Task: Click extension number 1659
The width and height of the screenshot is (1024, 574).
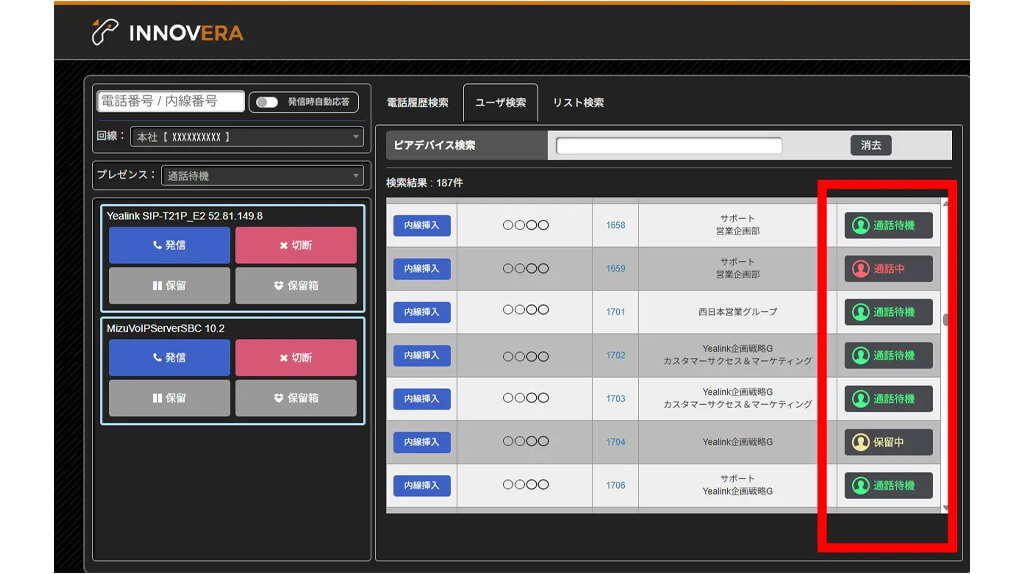Action: (x=615, y=268)
